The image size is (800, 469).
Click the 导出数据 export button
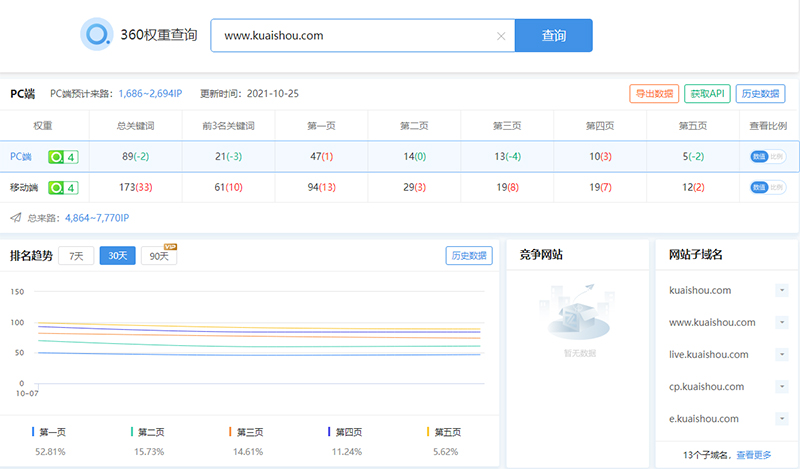click(x=654, y=94)
